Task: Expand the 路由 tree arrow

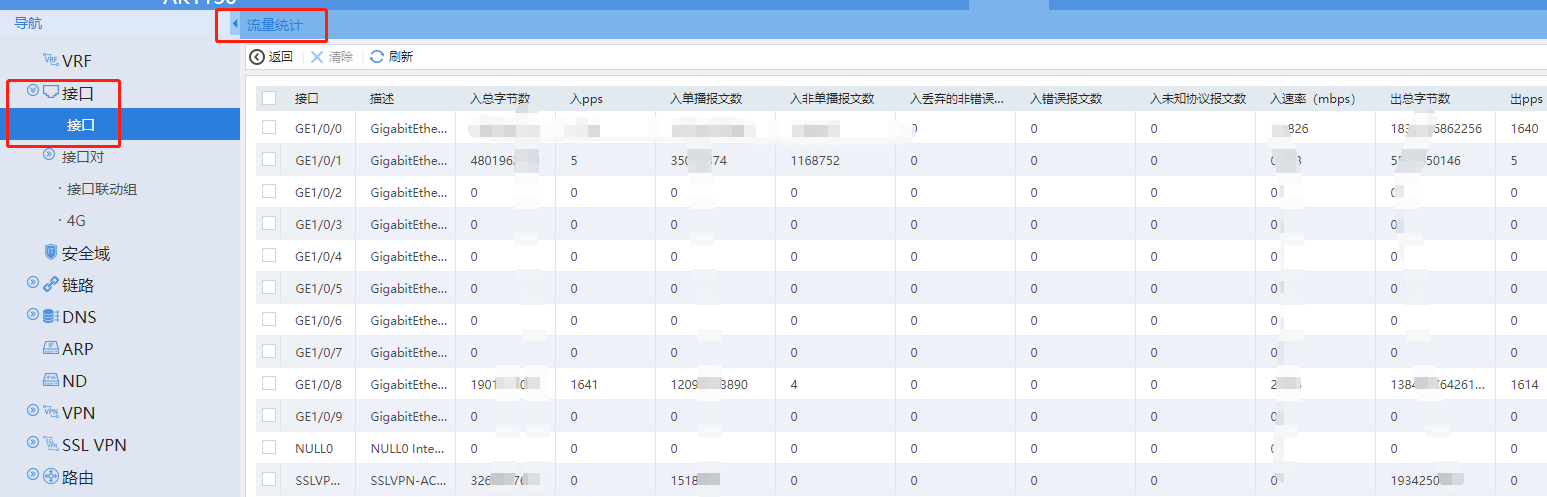Action: click(x=33, y=476)
